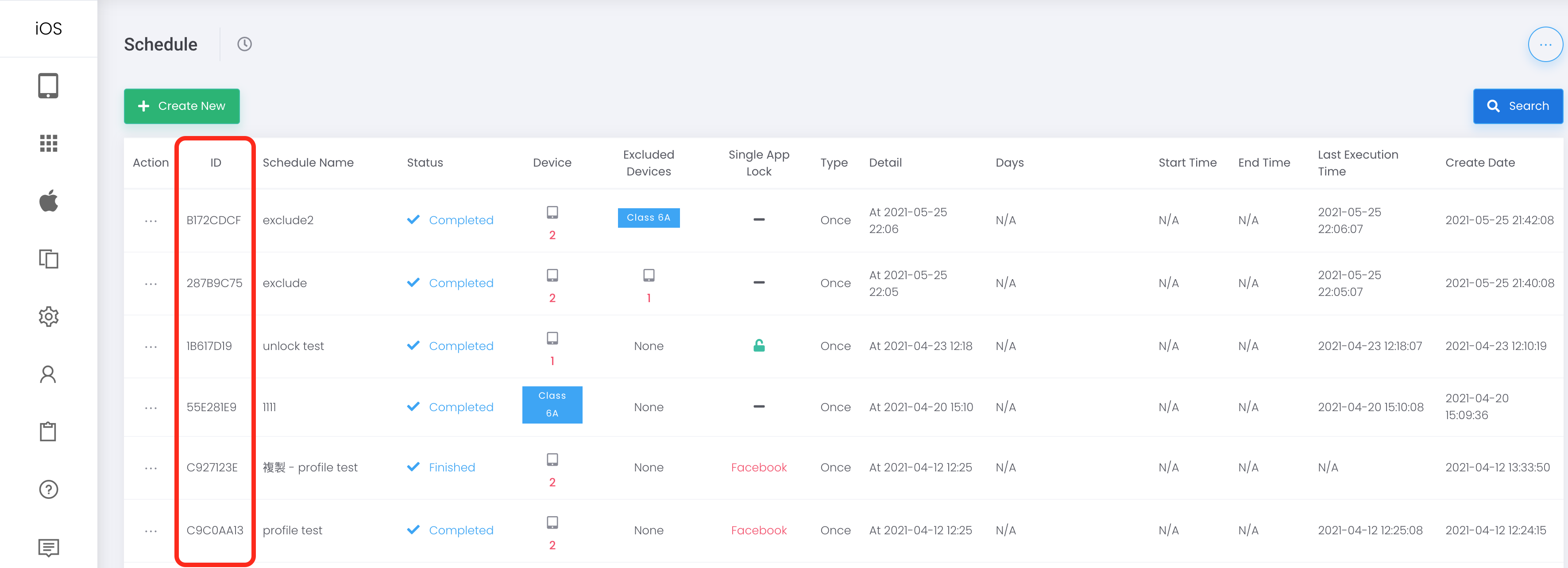Click the Schedule page title
Image resolution: width=1568 pixels, height=568 pixels.
coord(161,44)
